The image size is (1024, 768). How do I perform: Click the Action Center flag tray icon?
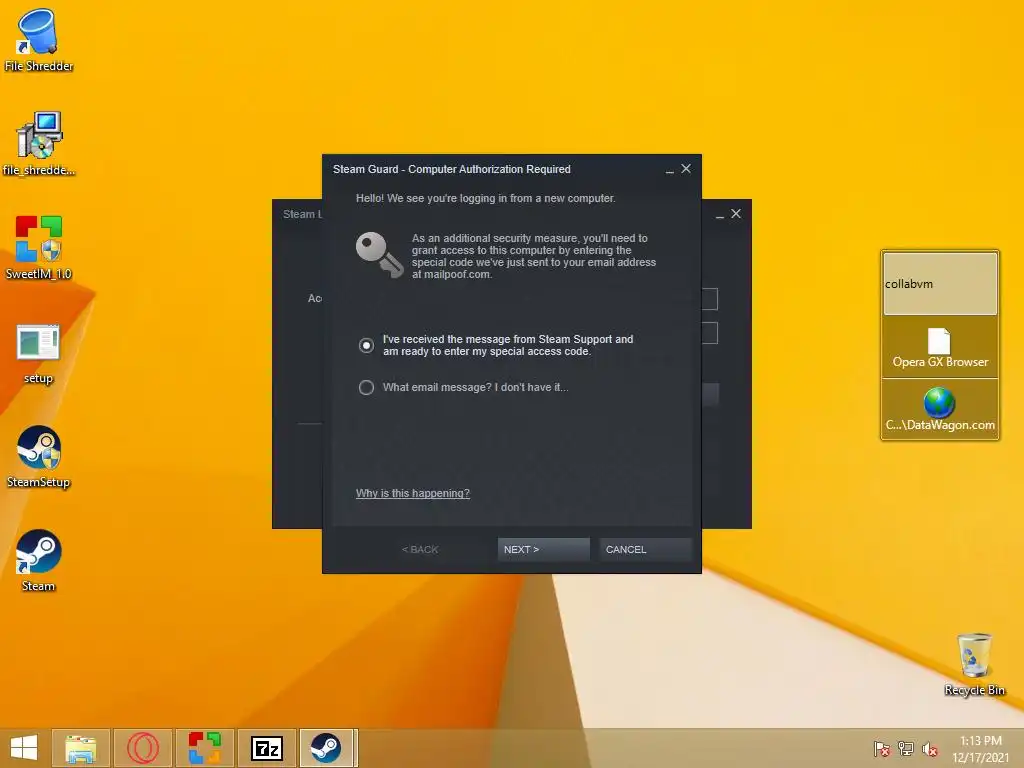pyautogui.click(x=882, y=749)
